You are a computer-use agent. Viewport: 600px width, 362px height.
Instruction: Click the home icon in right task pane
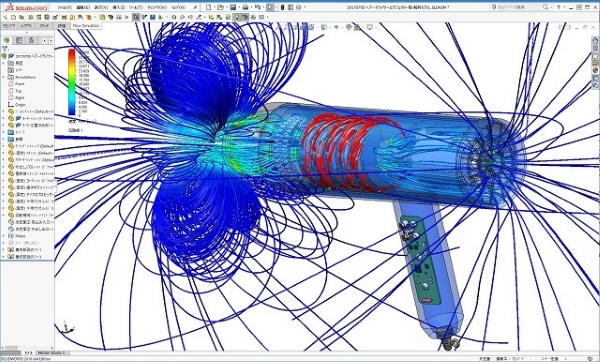pyautogui.click(x=595, y=40)
